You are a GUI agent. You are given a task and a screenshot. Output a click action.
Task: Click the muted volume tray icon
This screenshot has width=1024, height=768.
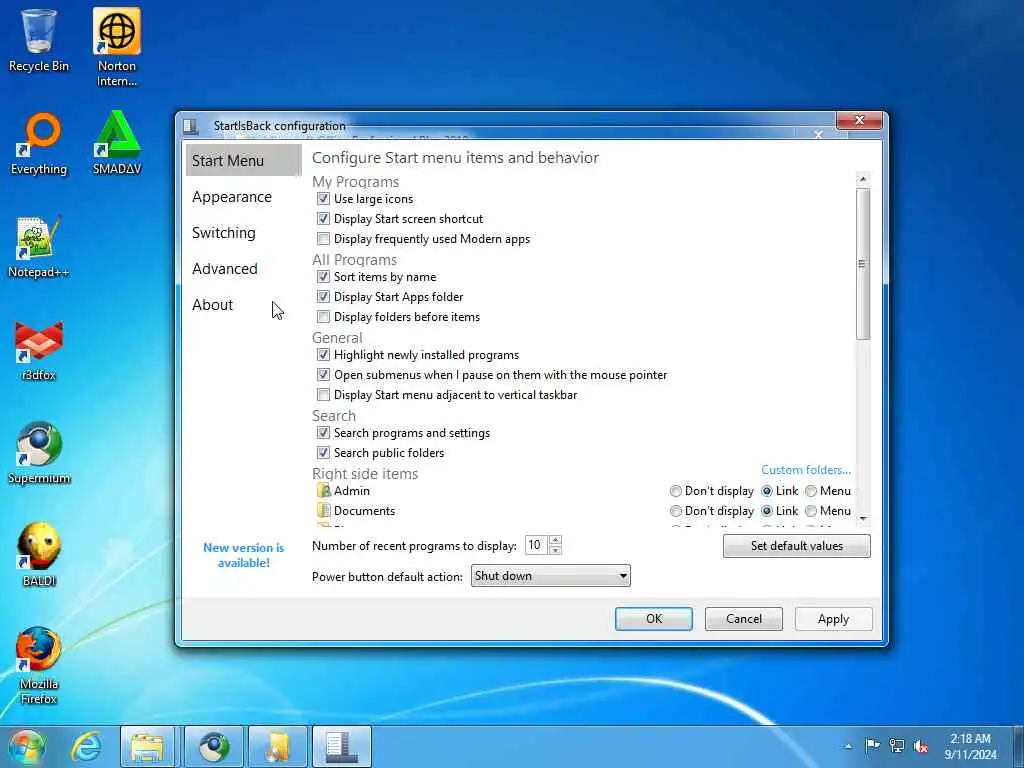click(921, 746)
